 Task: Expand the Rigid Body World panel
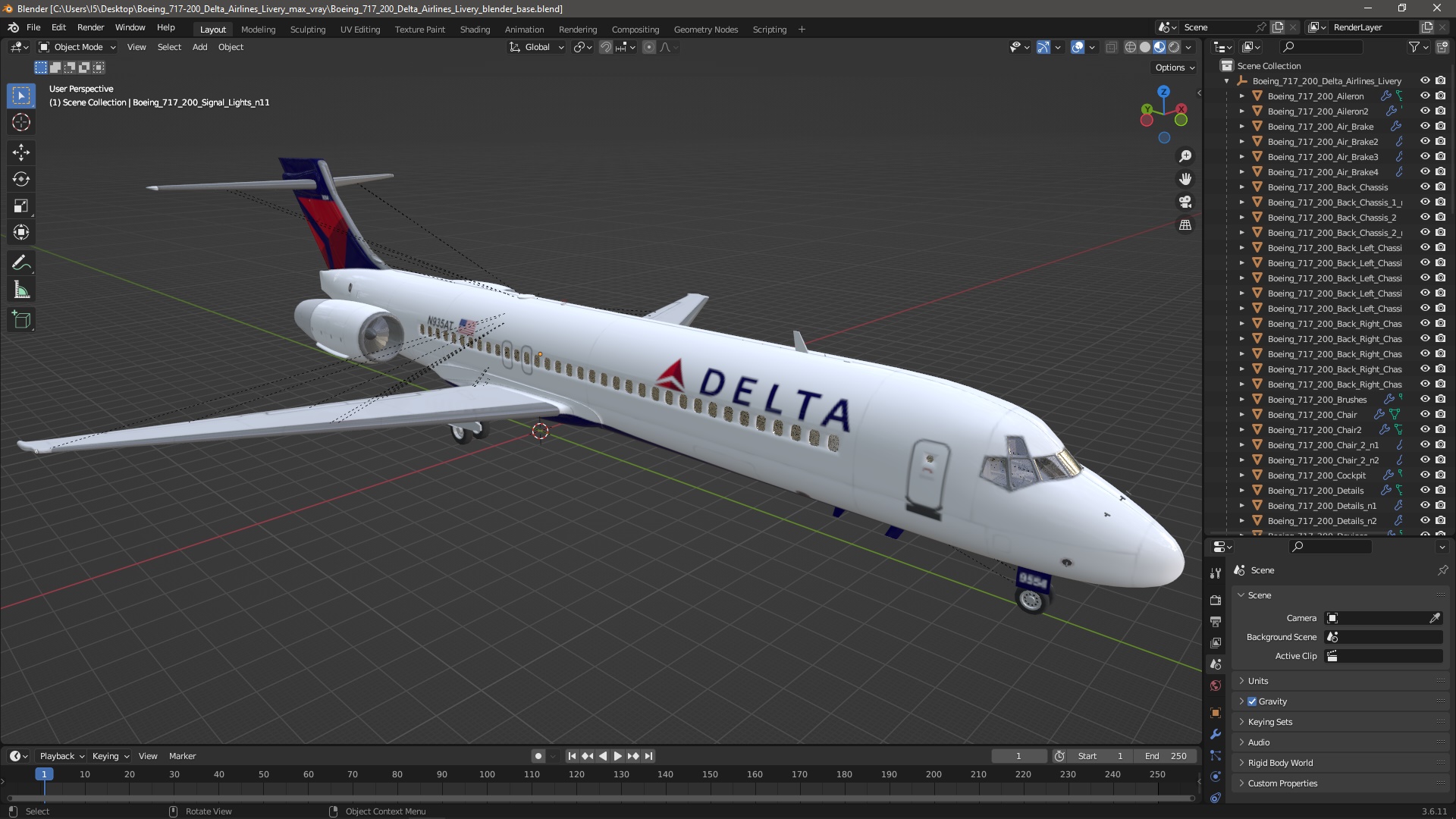point(1280,763)
